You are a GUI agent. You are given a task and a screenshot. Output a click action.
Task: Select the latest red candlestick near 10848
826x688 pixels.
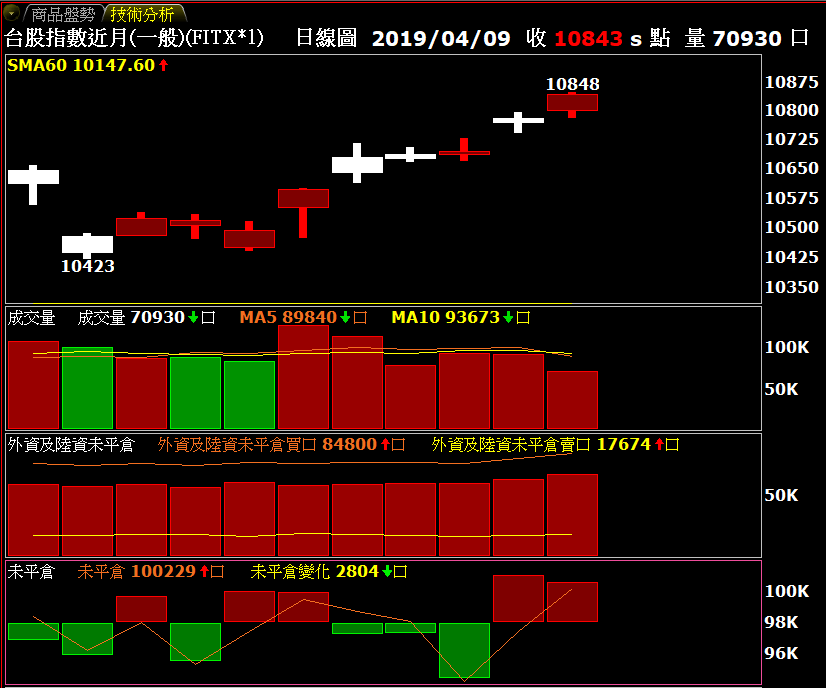point(572,104)
